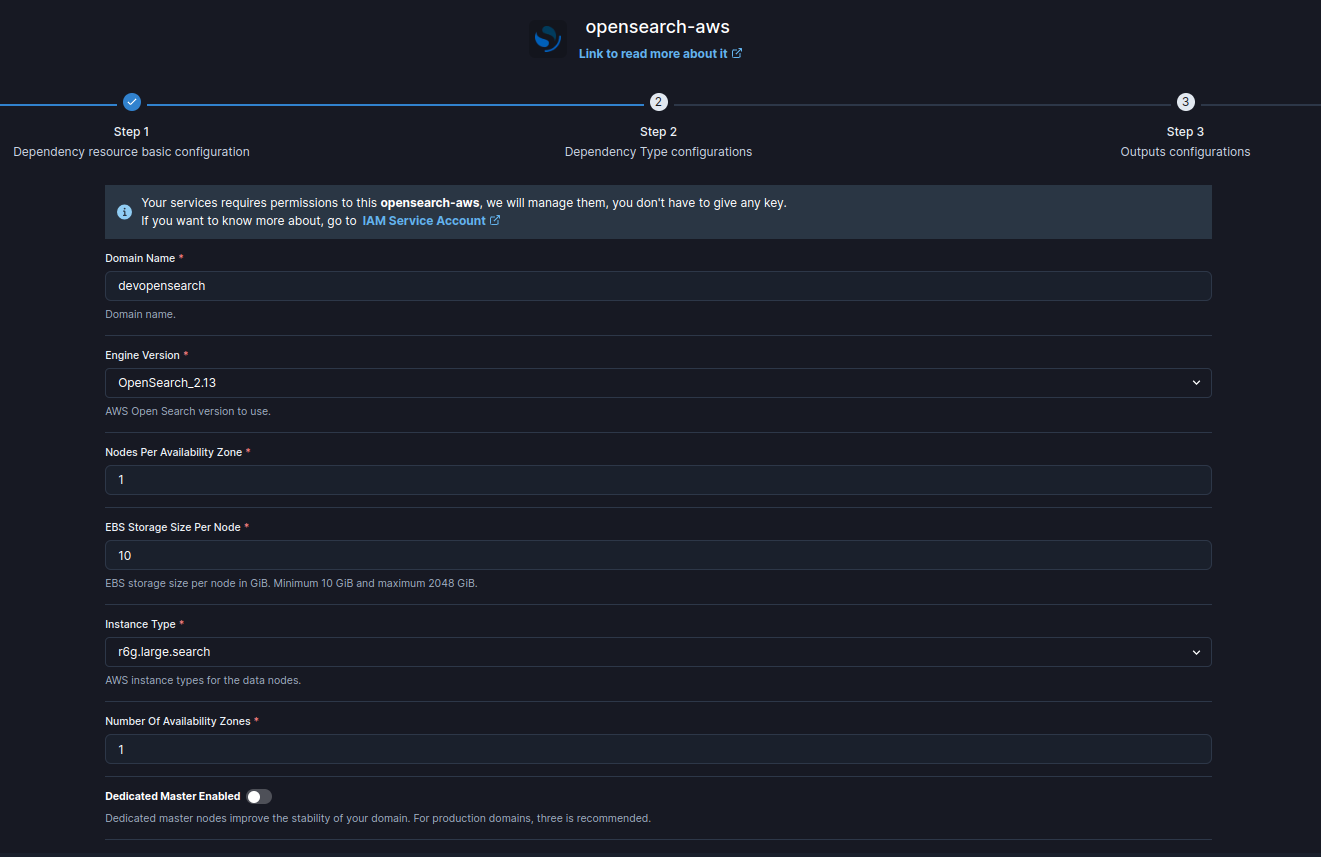Click the Nodes Per Availability Zone field
This screenshot has height=857, width=1321.
[658, 480]
